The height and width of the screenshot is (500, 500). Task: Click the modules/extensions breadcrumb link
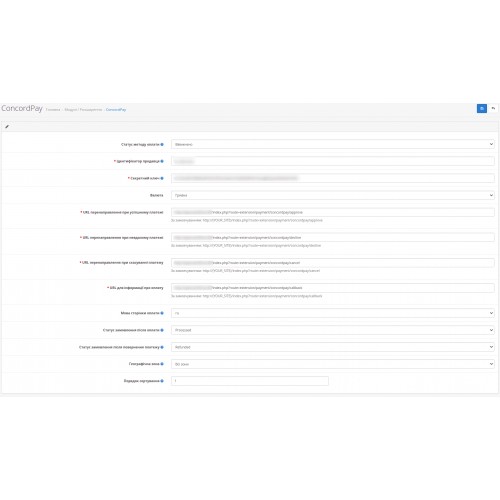click(x=83, y=109)
